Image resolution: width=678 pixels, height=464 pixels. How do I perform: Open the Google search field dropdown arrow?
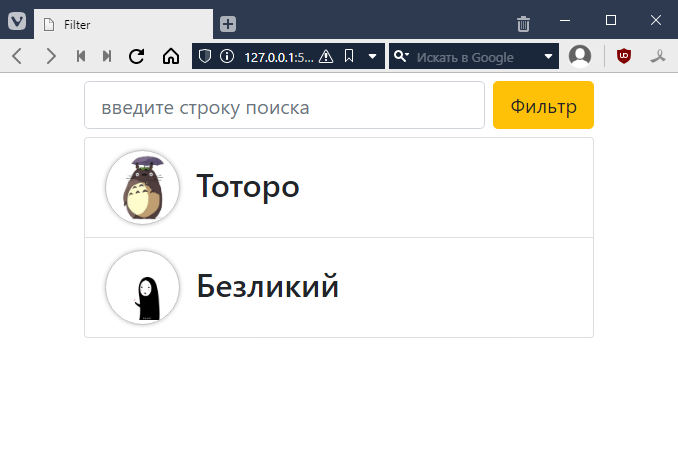[548, 56]
